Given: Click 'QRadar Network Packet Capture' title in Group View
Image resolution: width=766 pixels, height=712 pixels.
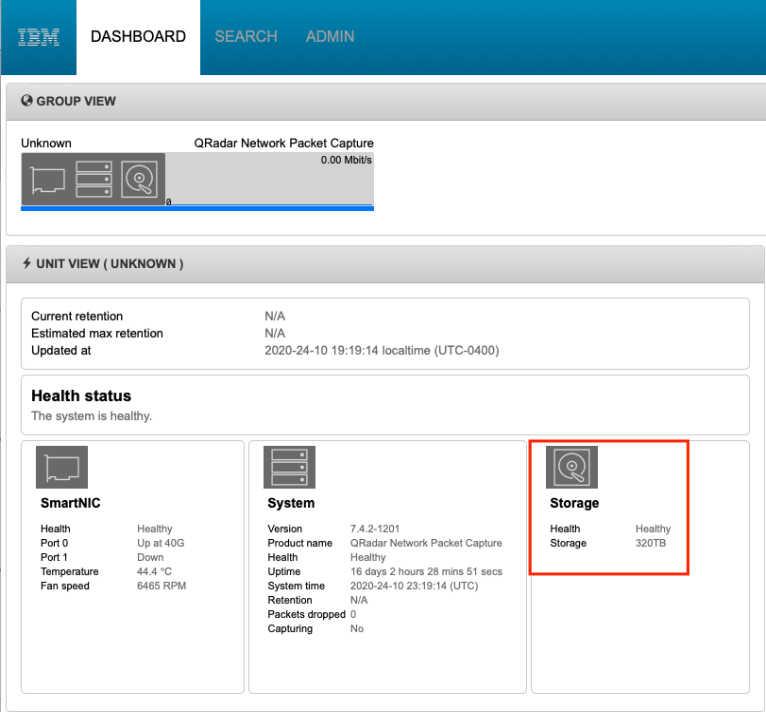Looking at the screenshot, I should 283,143.
